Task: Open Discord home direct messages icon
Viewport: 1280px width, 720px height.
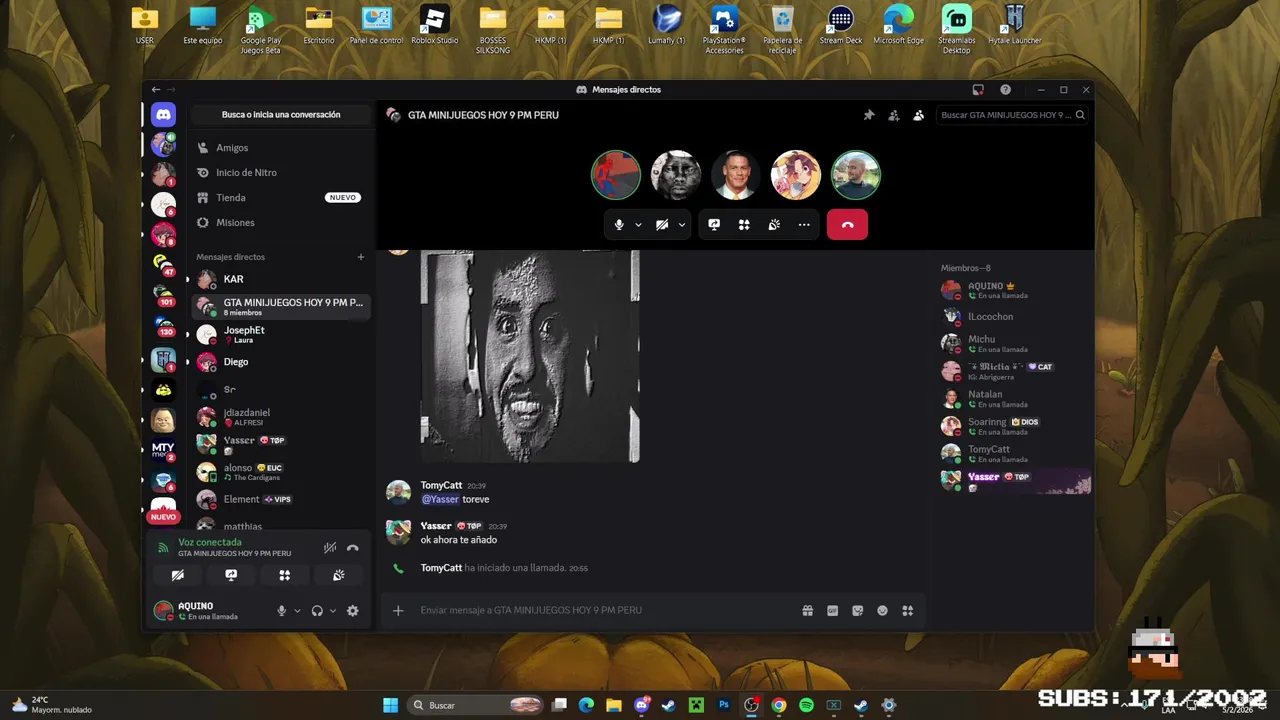Action: (x=163, y=115)
